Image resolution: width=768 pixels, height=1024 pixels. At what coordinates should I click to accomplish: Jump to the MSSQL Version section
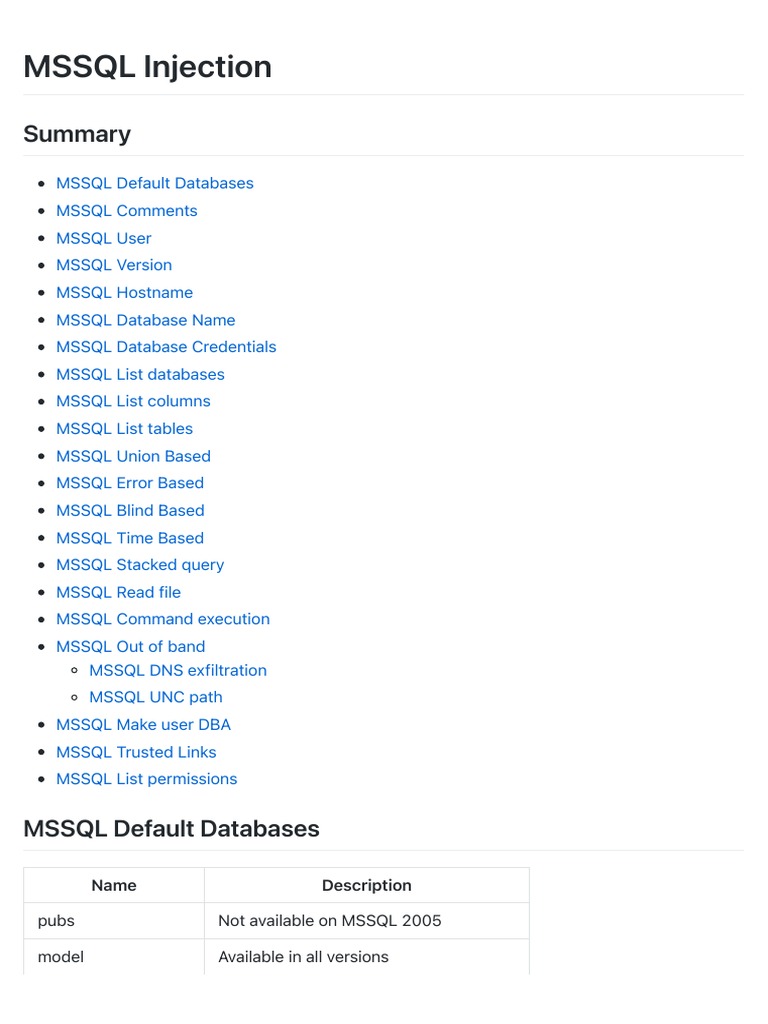pos(114,265)
